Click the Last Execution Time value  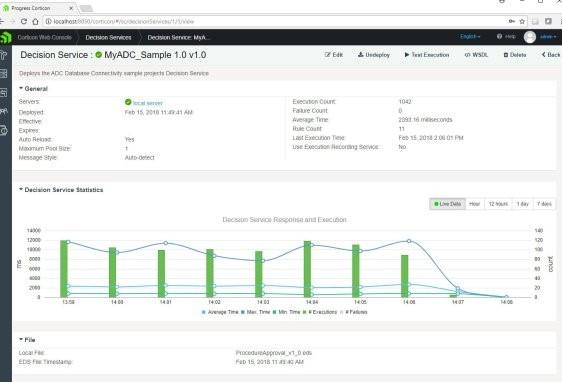click(431, 138)
